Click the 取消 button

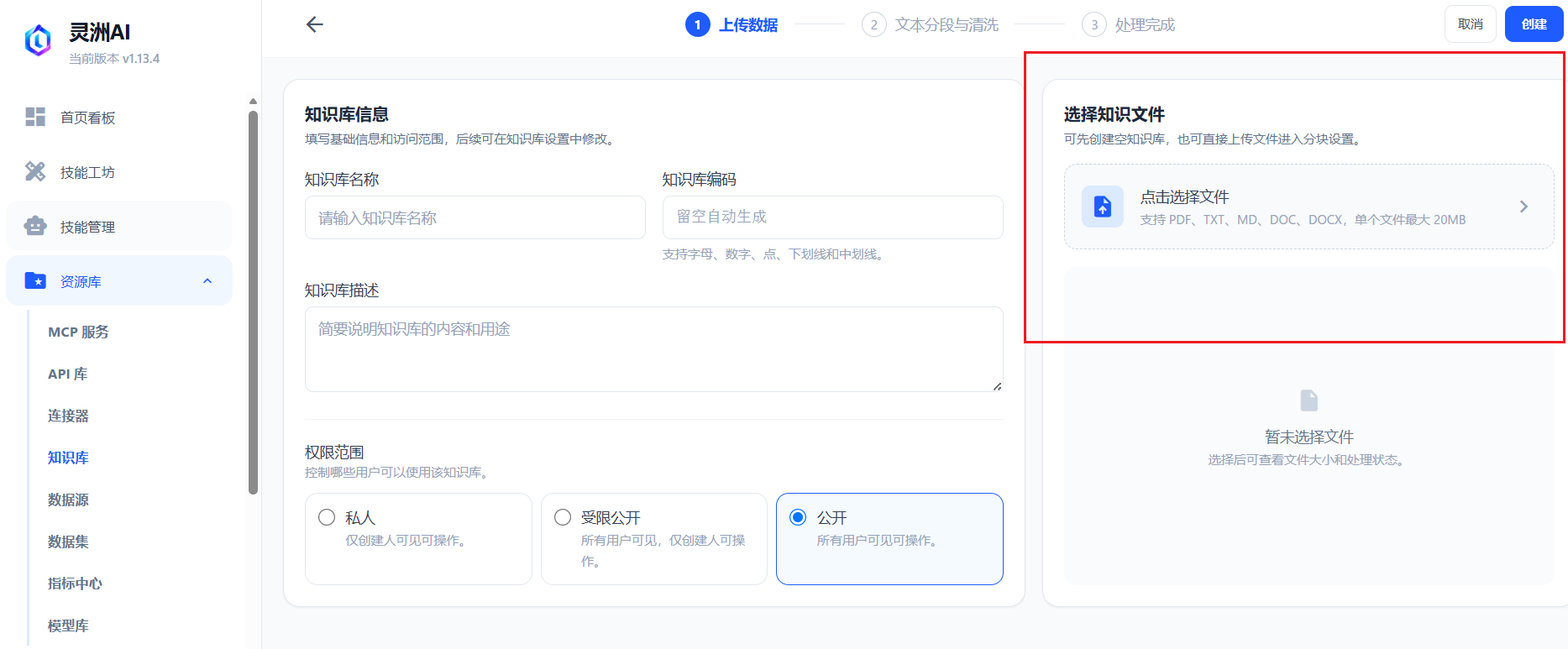coord(1470,24)
